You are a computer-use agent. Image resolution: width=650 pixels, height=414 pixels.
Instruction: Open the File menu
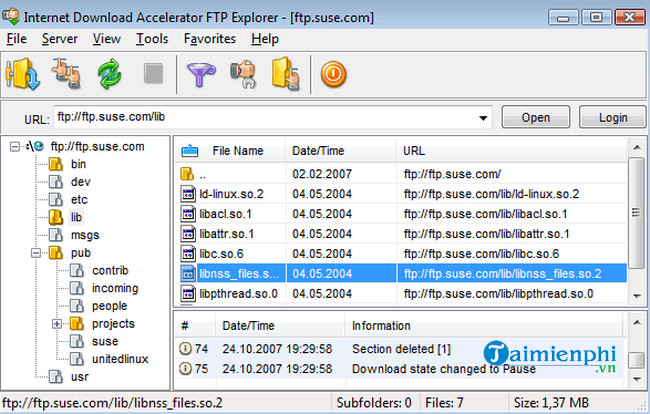pyautogui.click(x=17, y=39)
